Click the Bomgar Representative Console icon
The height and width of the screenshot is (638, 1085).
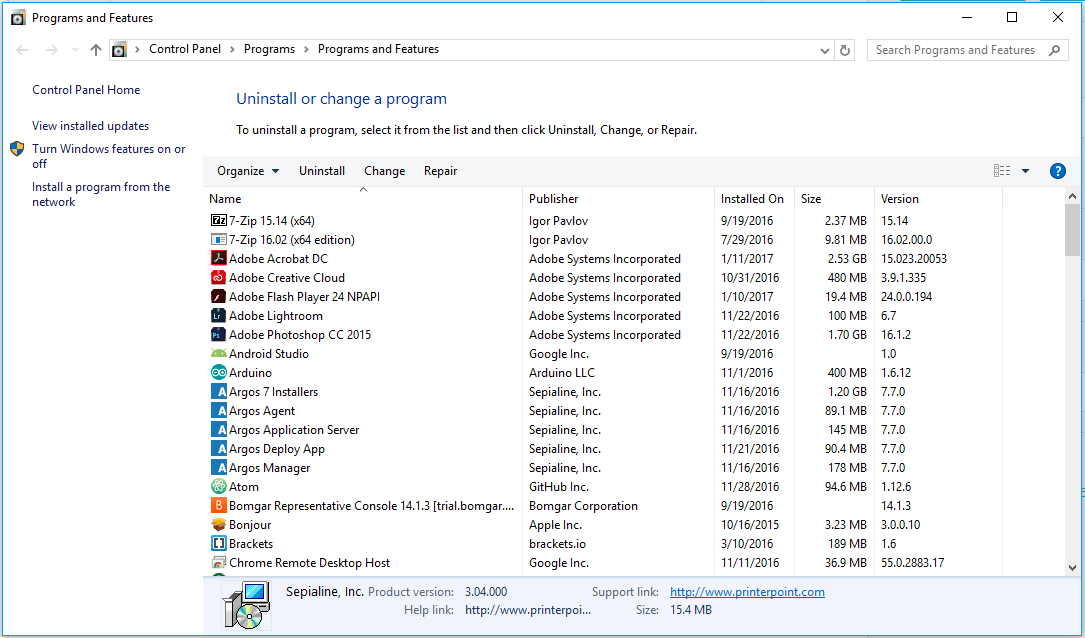point(218,506)
